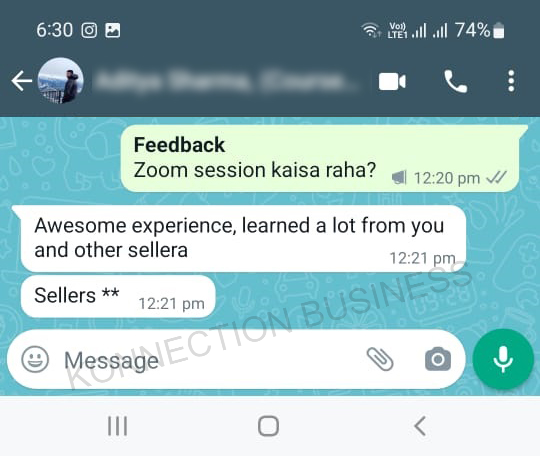Tap the green microphone voice message button

[x=503, y=359]
